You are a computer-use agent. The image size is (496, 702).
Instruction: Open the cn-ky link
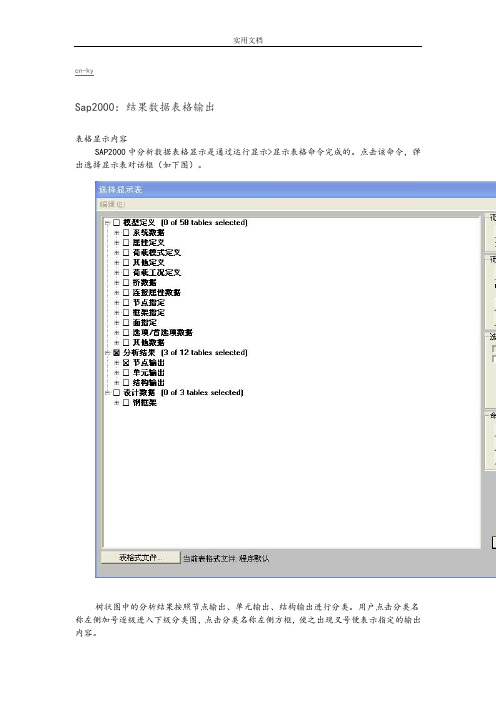[x=84, y=71]
